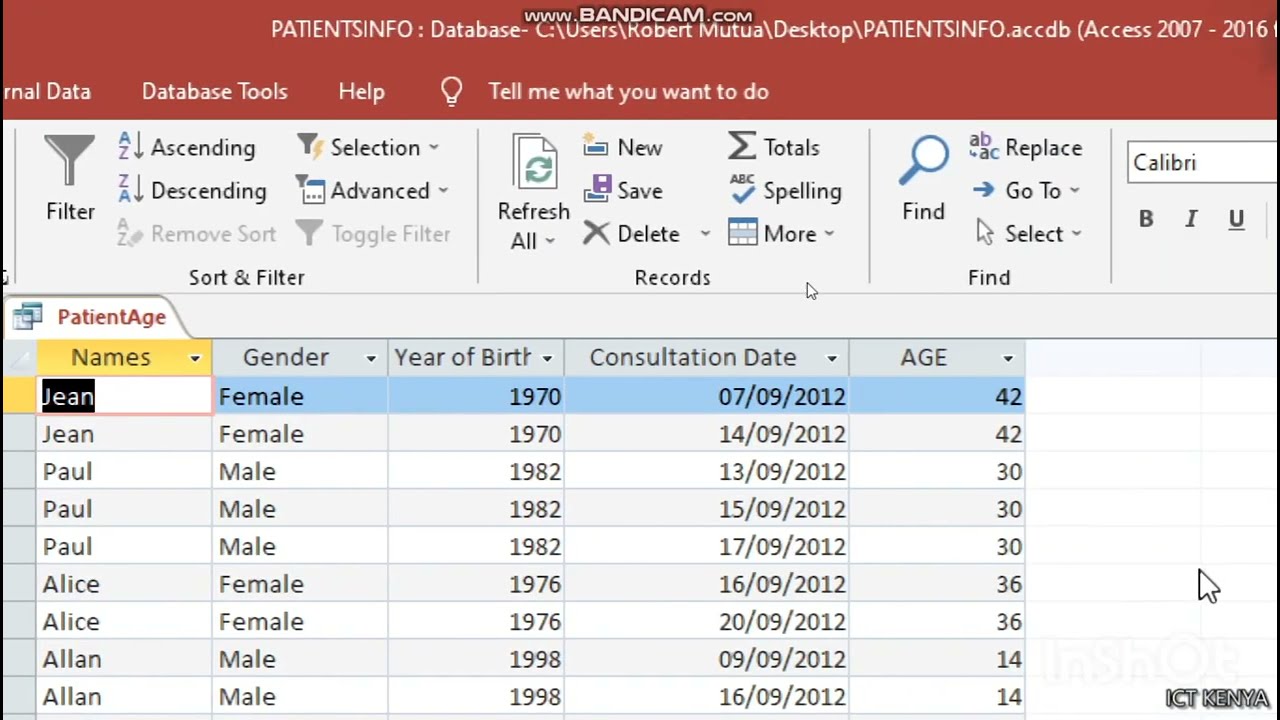This screenshot has width=1280, height=720.
Task: Open the Consultation Date column filter arrow
Action: [831, 358]
